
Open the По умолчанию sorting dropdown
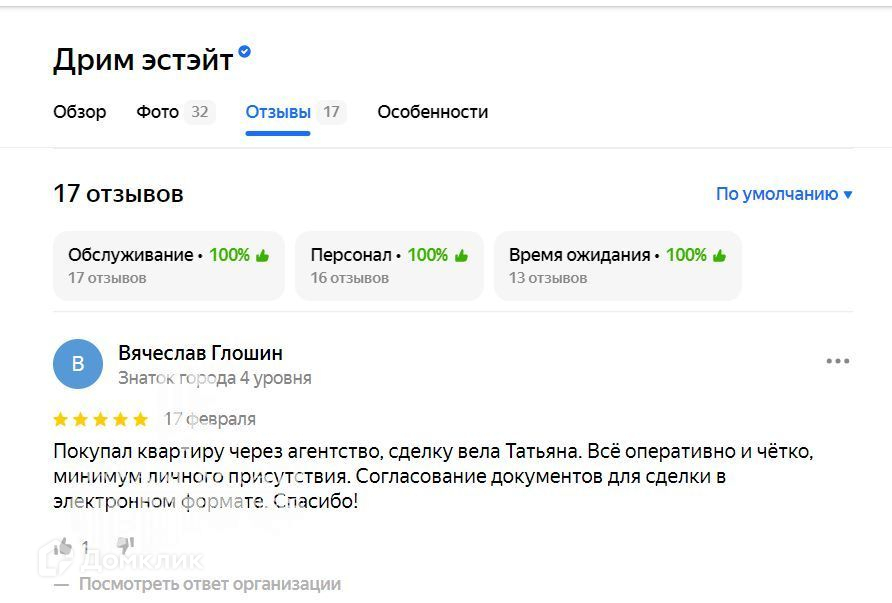click(784, 194)
